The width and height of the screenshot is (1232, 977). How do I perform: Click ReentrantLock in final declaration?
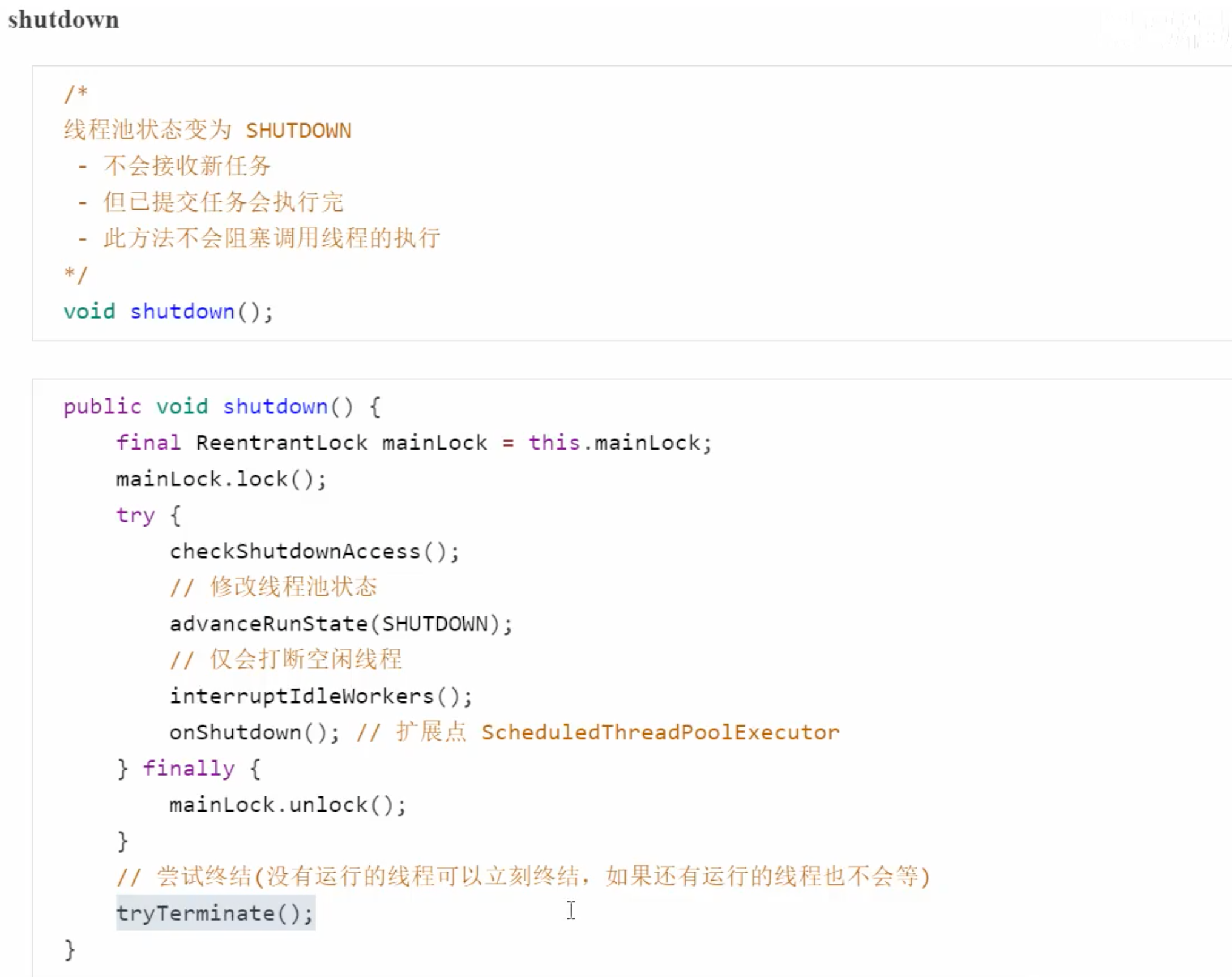pyautogui.click(x=281, y=442)
